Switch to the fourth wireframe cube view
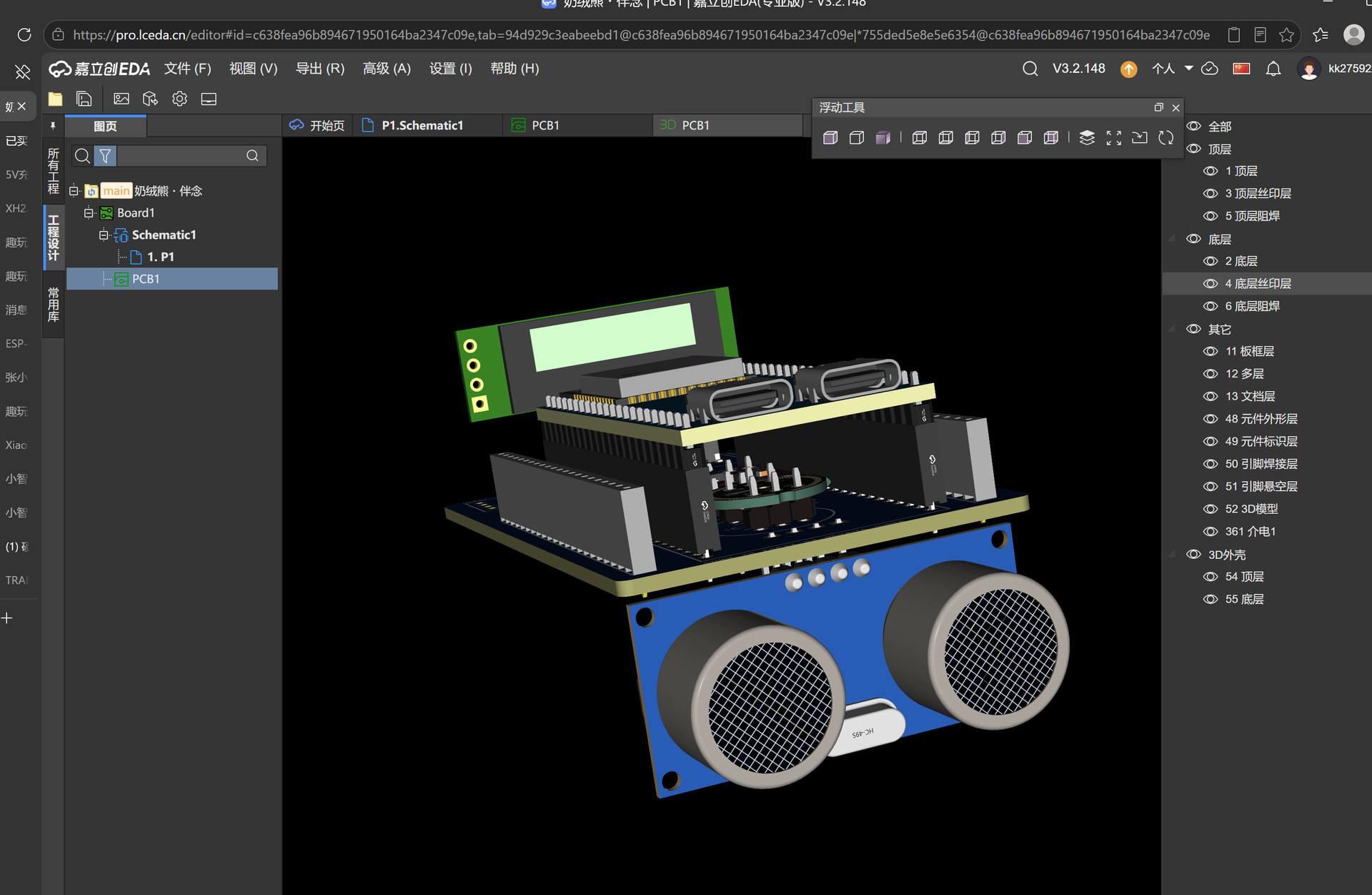 (998, 137)
